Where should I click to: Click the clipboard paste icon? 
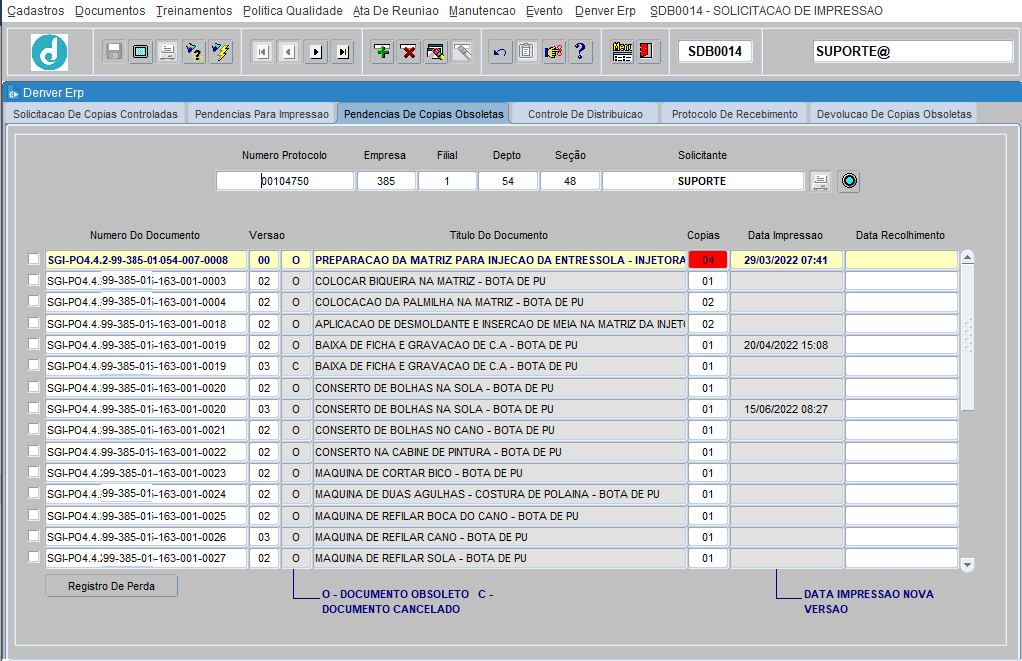[x=527, y=51]
